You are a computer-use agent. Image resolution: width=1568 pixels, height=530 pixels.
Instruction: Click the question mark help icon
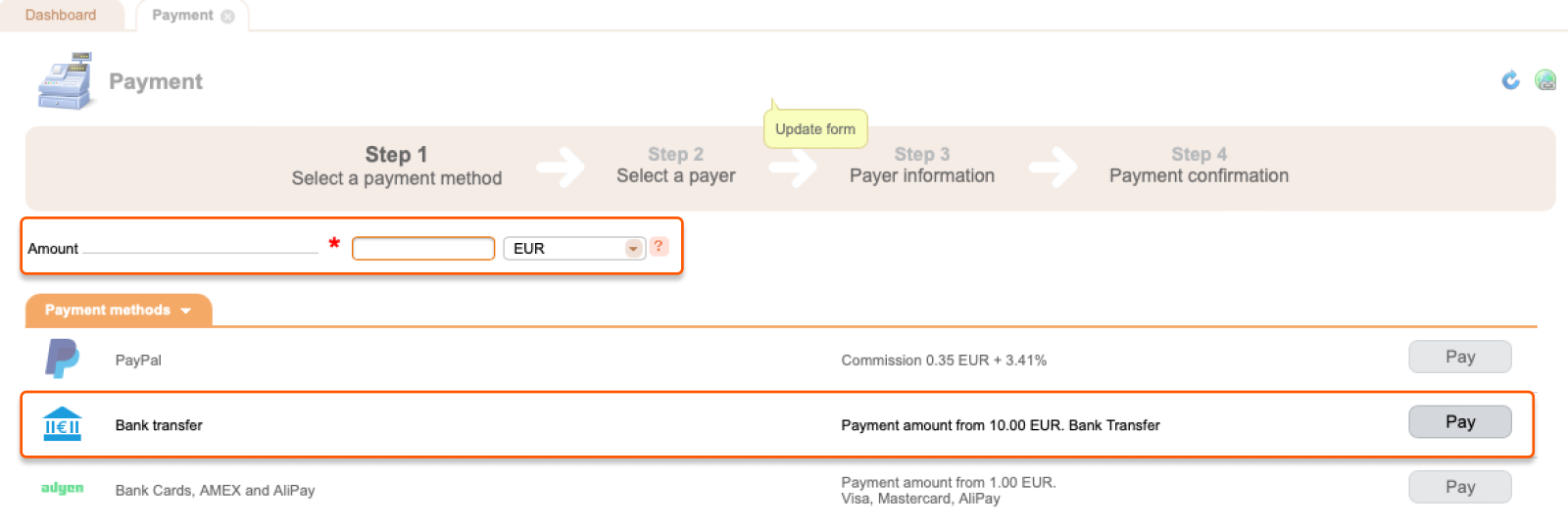click(659, 246)
